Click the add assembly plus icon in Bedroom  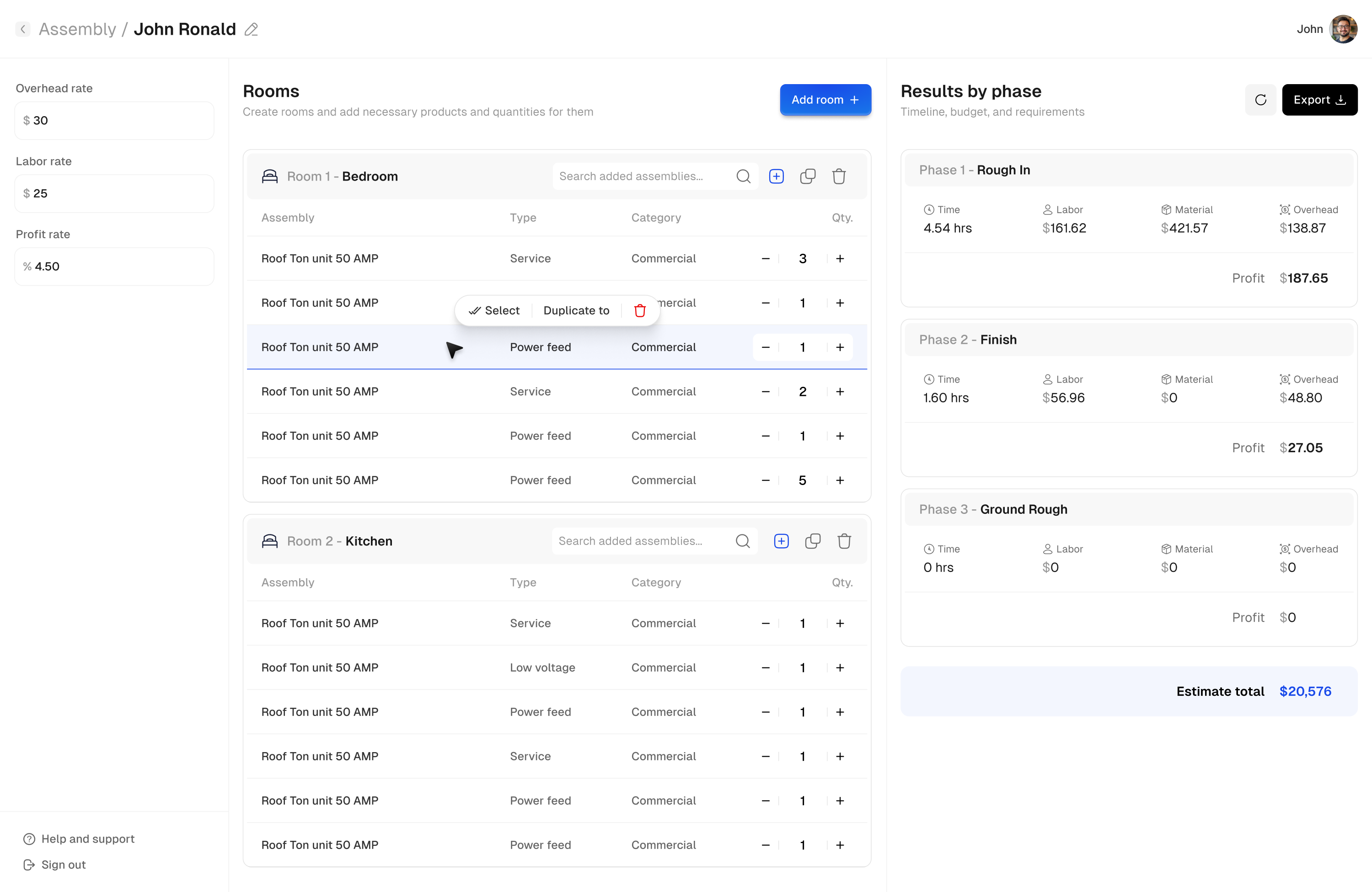[x=776, y=176]
